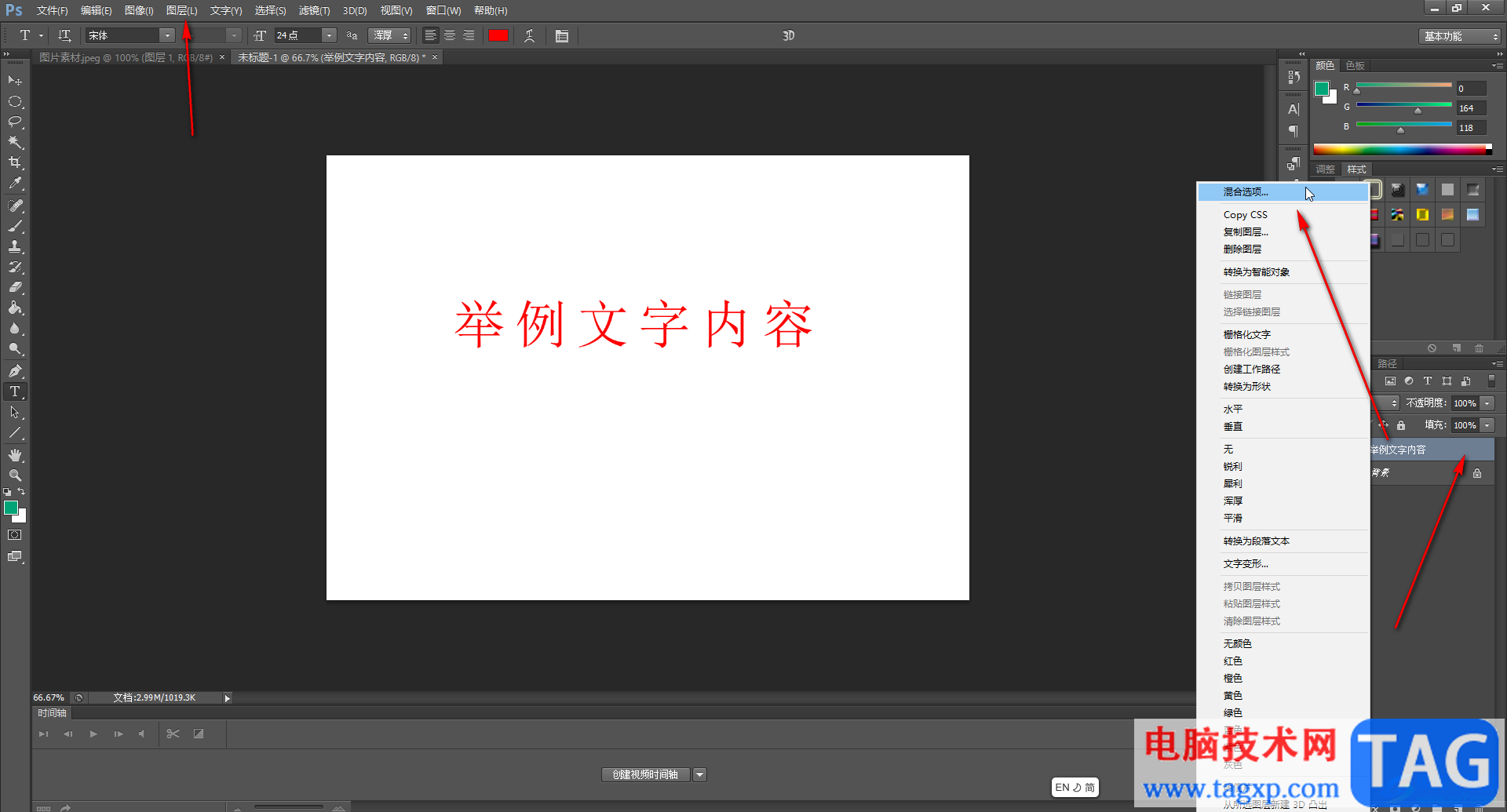The width and height of the screenshot is (1507, 812).
Task: Select the Elliptical Marquee tool
Action: [x=15, y=102]
